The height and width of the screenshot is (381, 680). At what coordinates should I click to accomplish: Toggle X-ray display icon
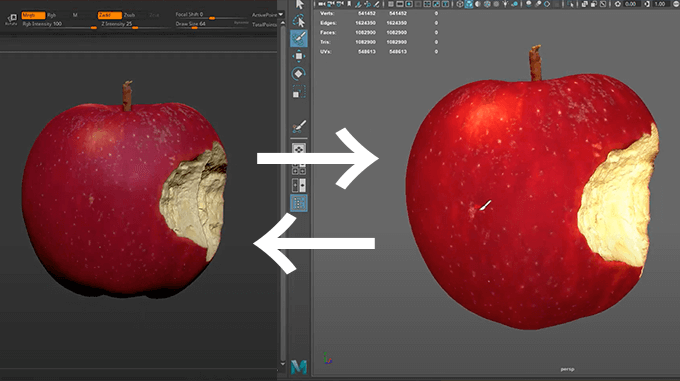585,4
